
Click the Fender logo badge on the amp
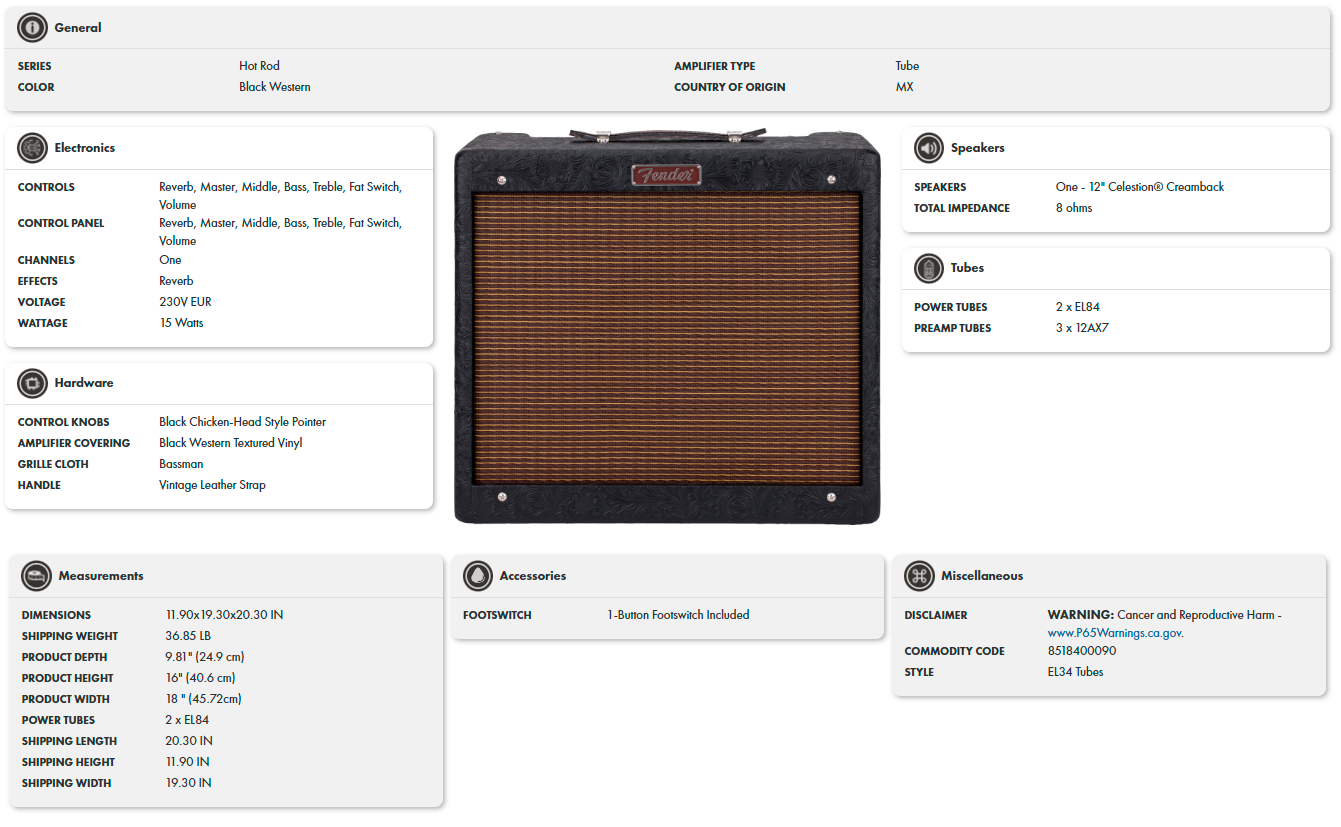(x=666, y=175)
